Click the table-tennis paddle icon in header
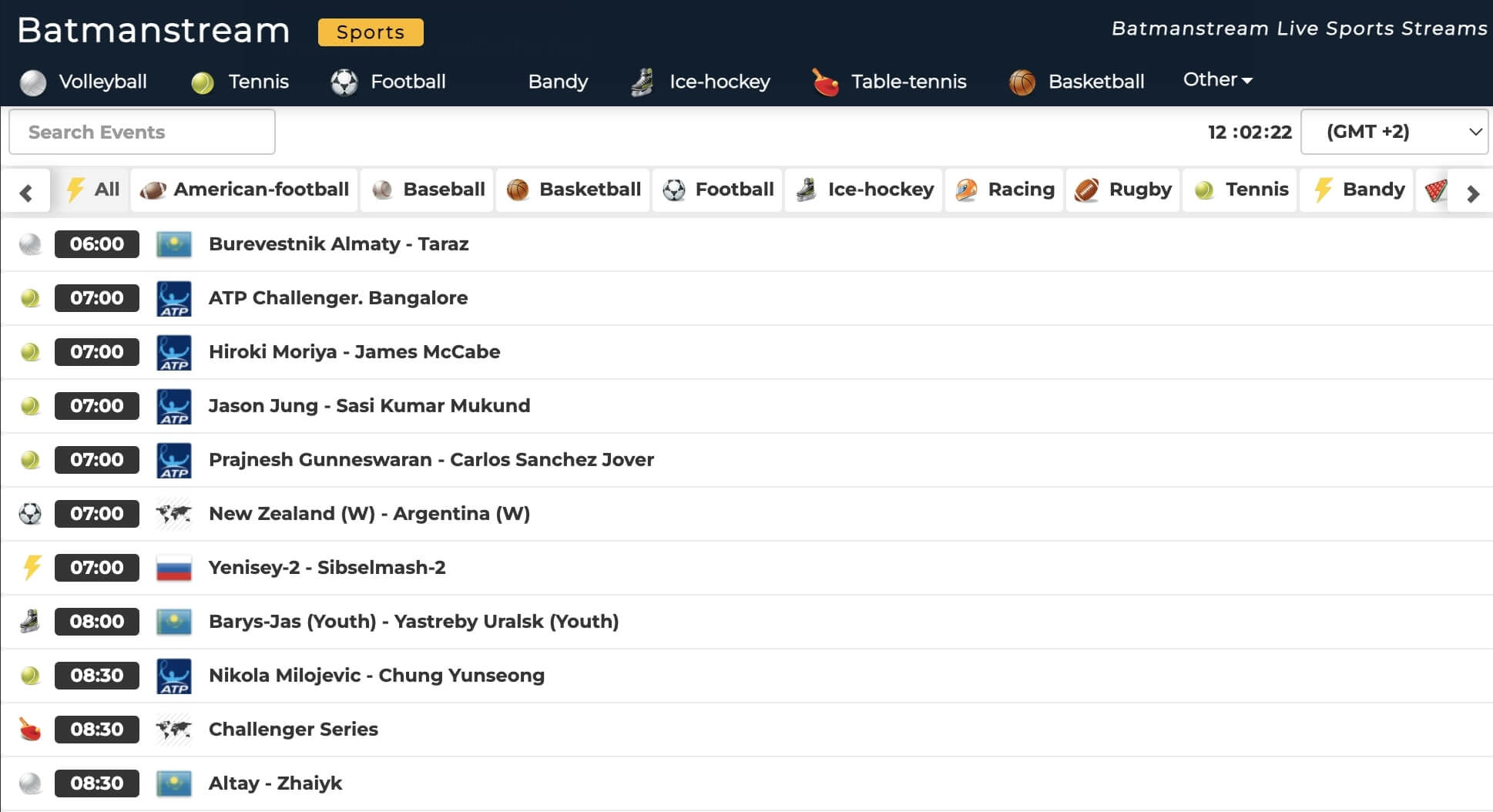Viewport: 1493px width, 812px height. [x=825, y=82]
